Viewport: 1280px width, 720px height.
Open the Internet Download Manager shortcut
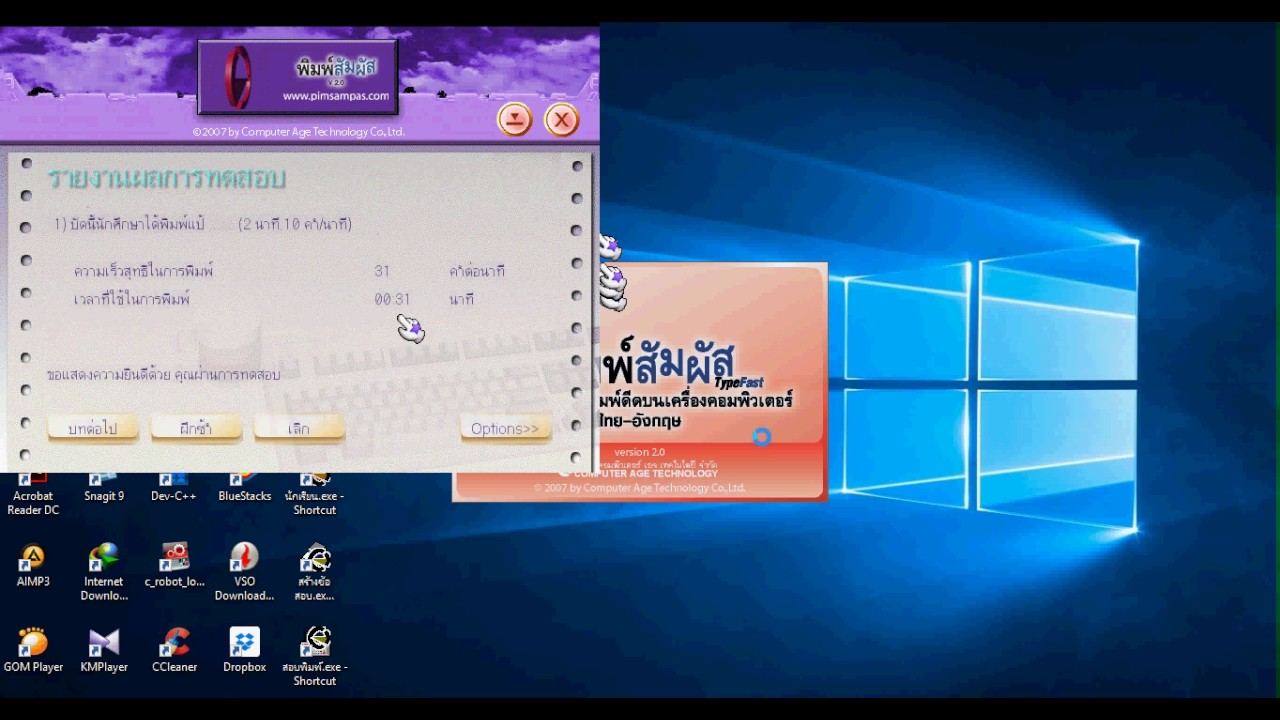coord(104,572)
